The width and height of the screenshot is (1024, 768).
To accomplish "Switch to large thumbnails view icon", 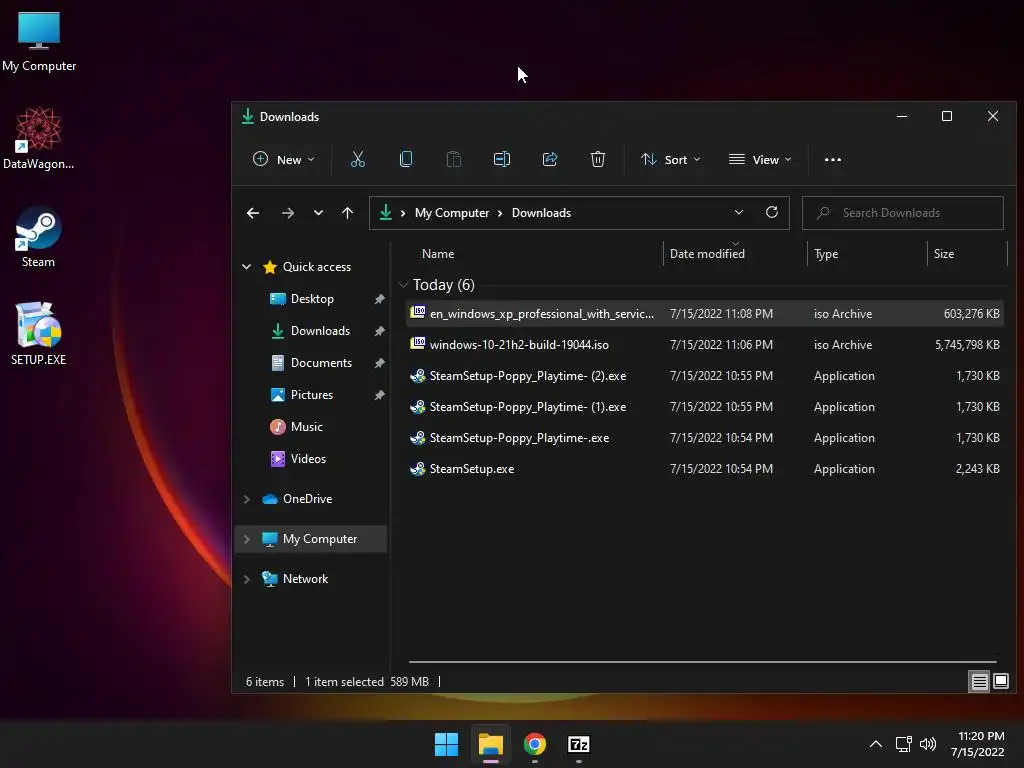I will (x=1000, y=682).
